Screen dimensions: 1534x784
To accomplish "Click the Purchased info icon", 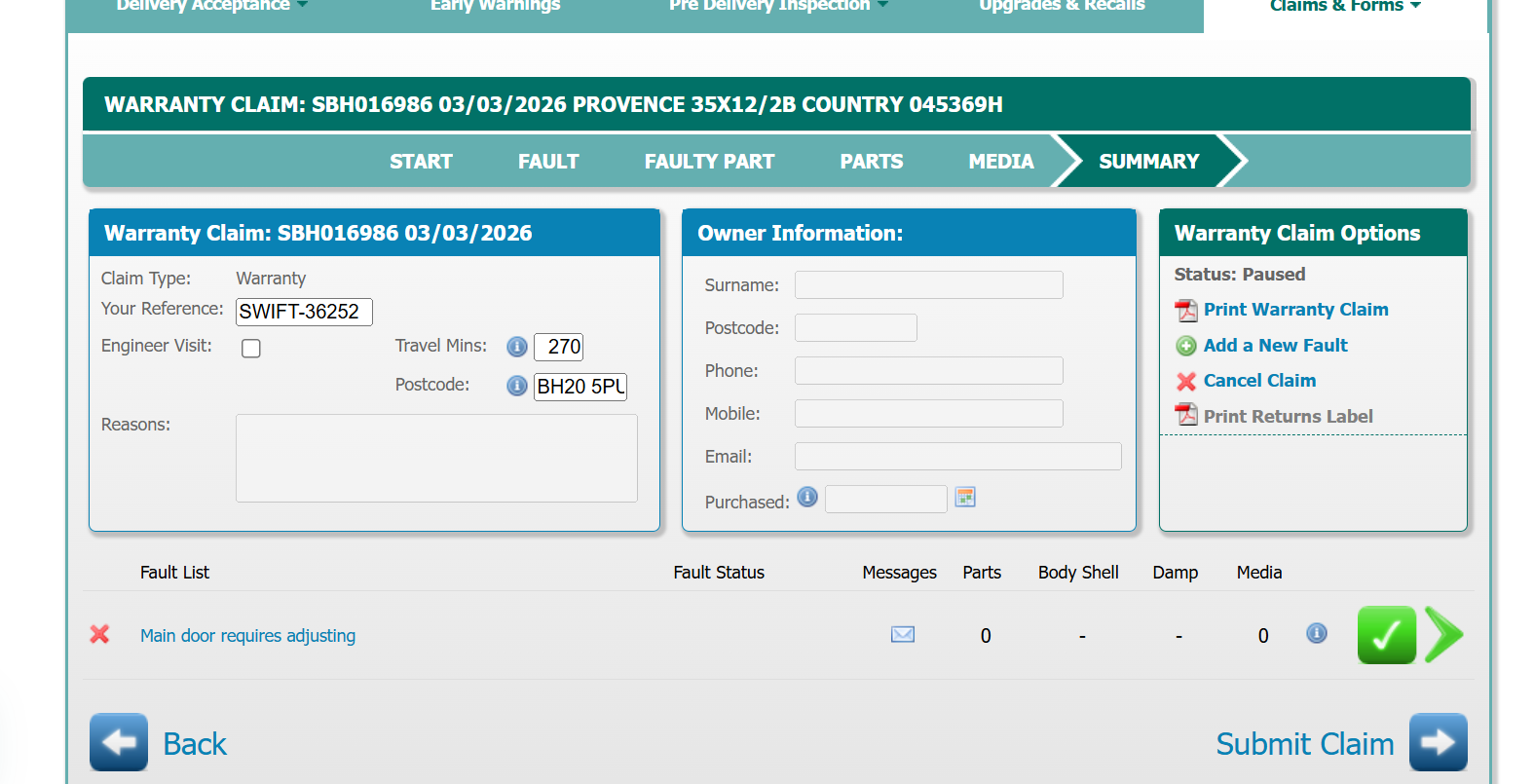I will click(807, 498).
